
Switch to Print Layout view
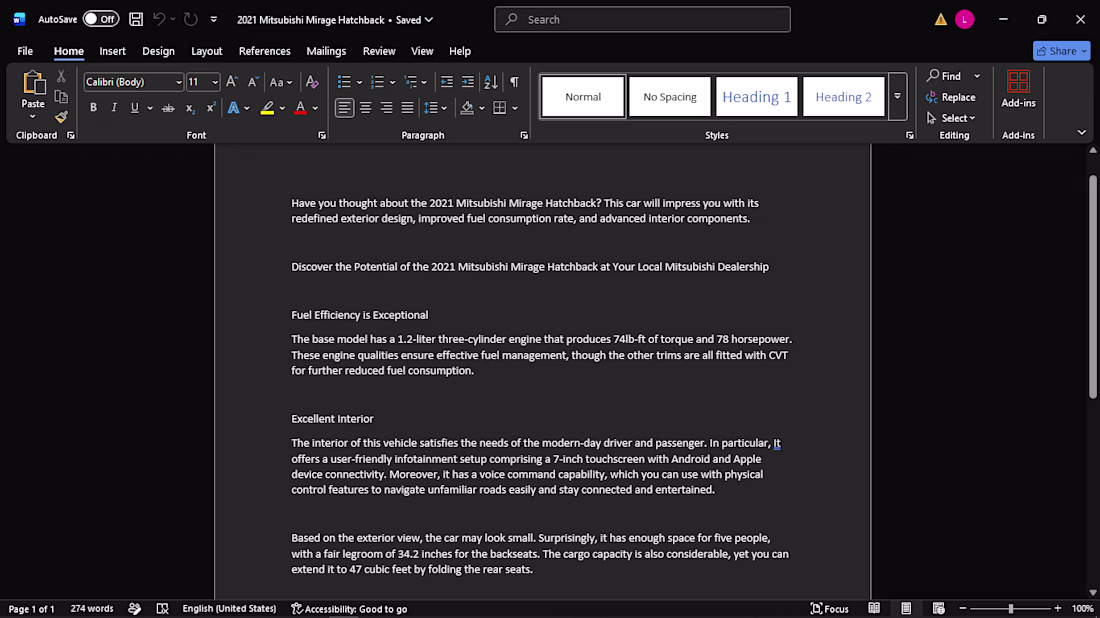click(x=906, y=608)
